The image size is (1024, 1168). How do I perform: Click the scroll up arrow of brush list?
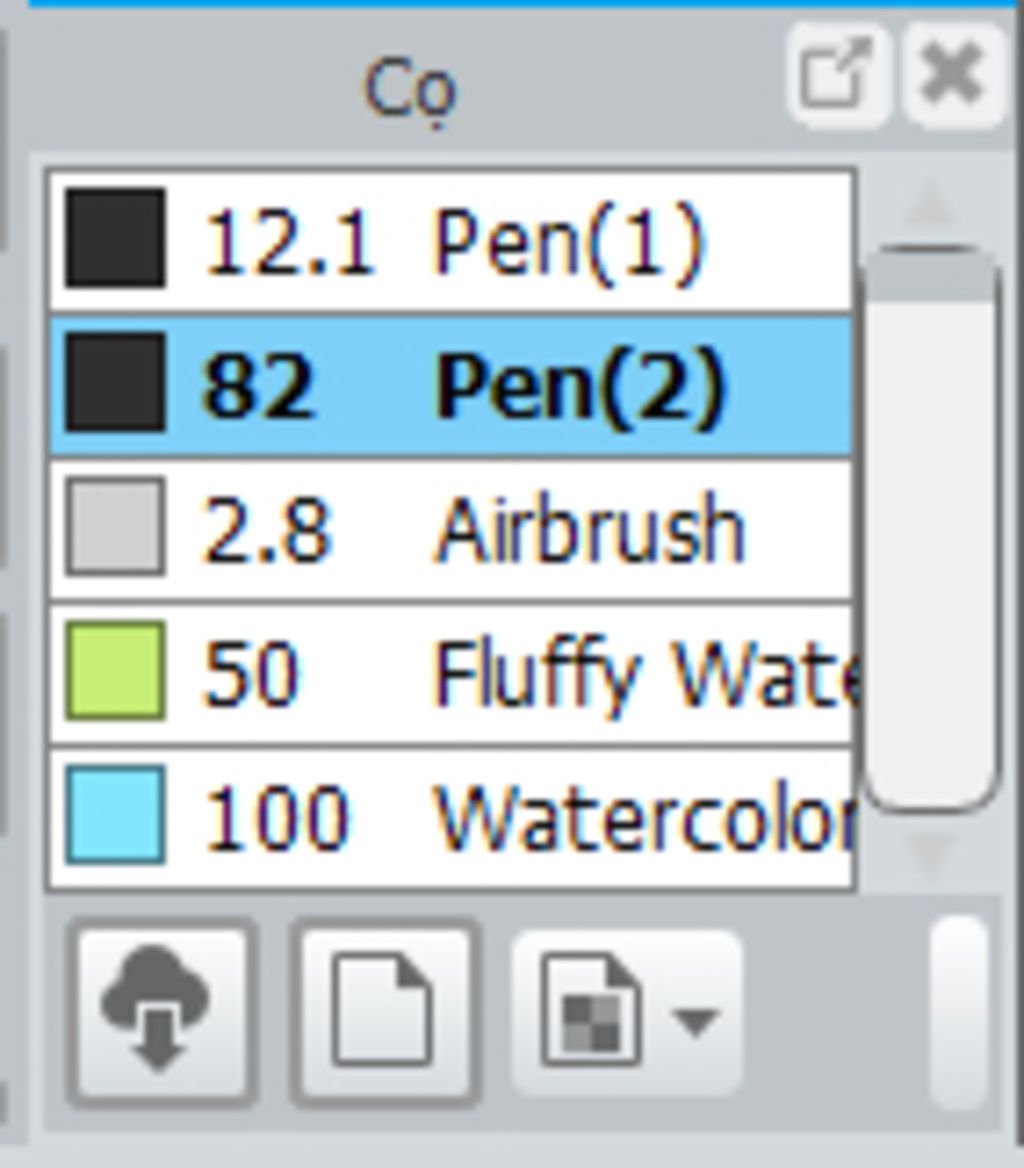coord(930,205)
